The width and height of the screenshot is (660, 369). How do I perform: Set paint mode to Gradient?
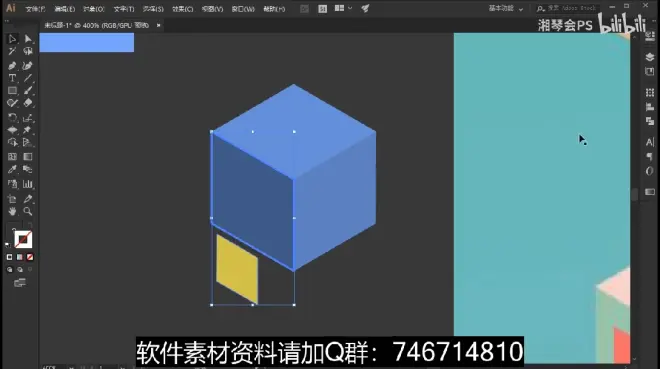pyautogui.click(x=20, y=257)
